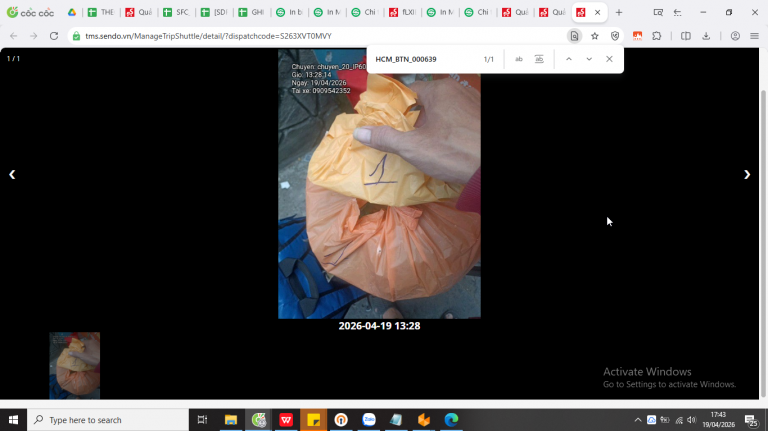
Task: Go back to the previous page
Action: [14, 36]
